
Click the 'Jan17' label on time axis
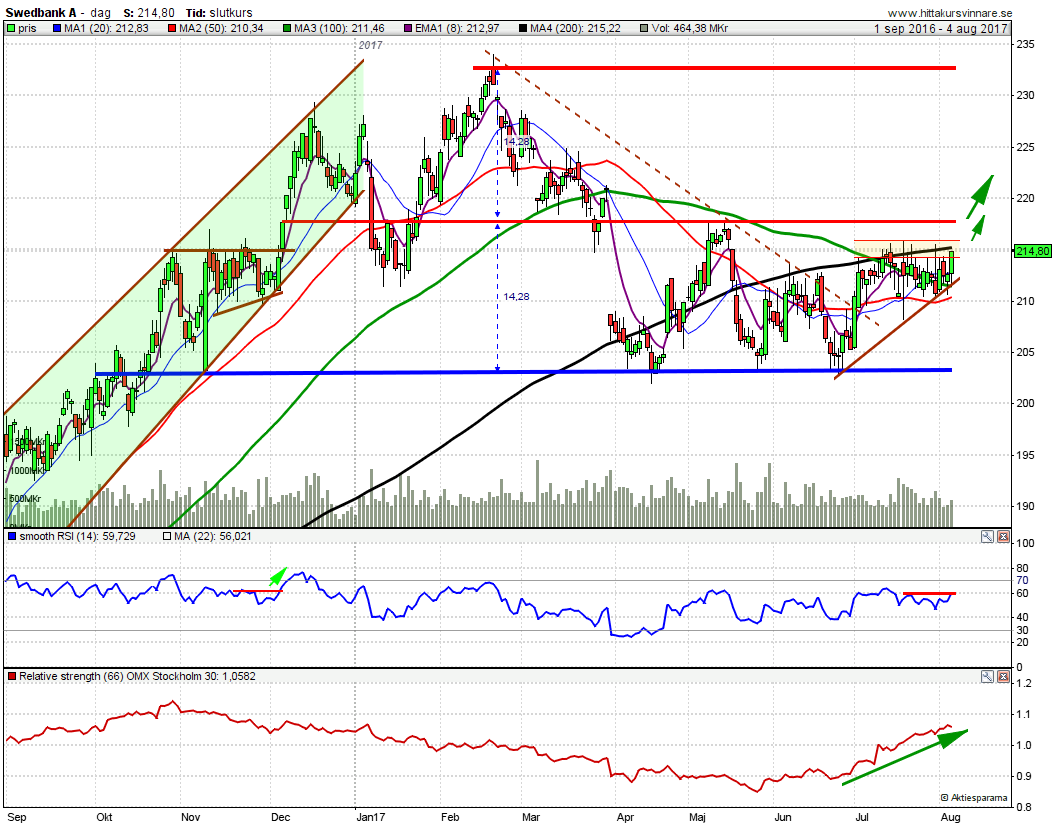(x=371, y=818)
